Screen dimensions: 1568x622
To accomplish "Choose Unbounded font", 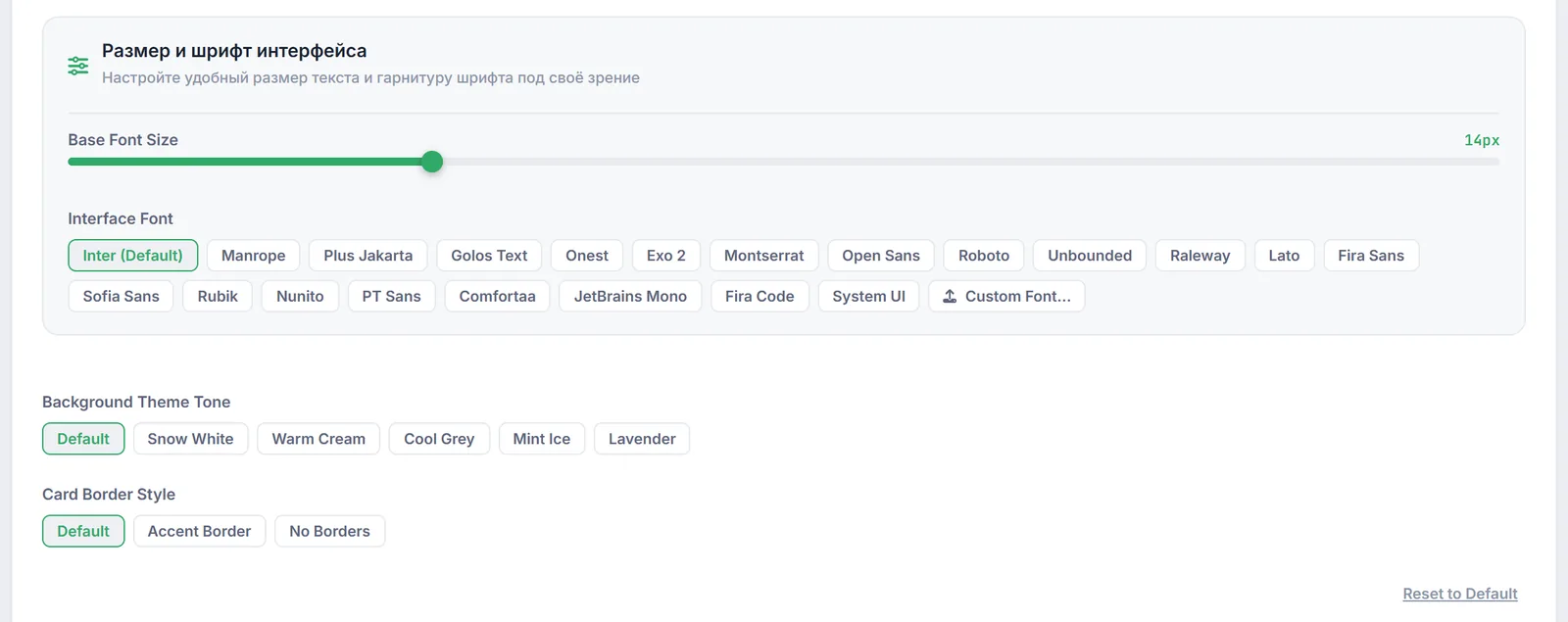I will [x=1090, y=256].
